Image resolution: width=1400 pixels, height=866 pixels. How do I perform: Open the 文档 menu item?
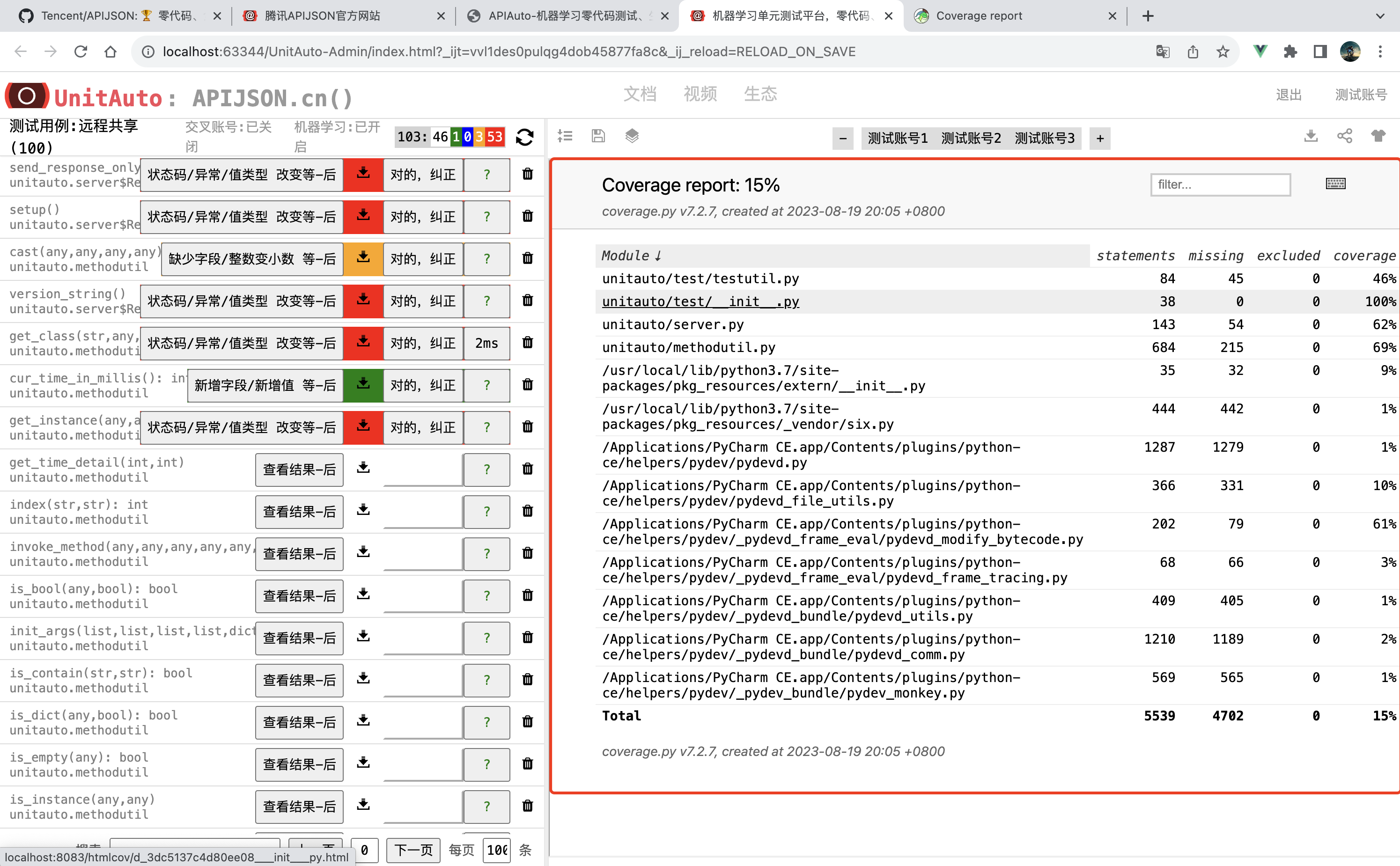(x=640, y=94)
